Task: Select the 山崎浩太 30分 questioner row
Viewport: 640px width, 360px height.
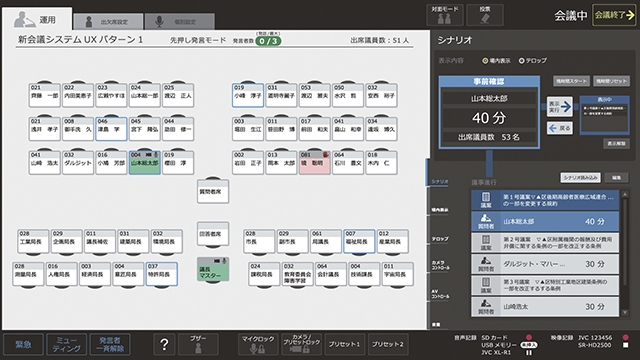Action: point(545,307)
